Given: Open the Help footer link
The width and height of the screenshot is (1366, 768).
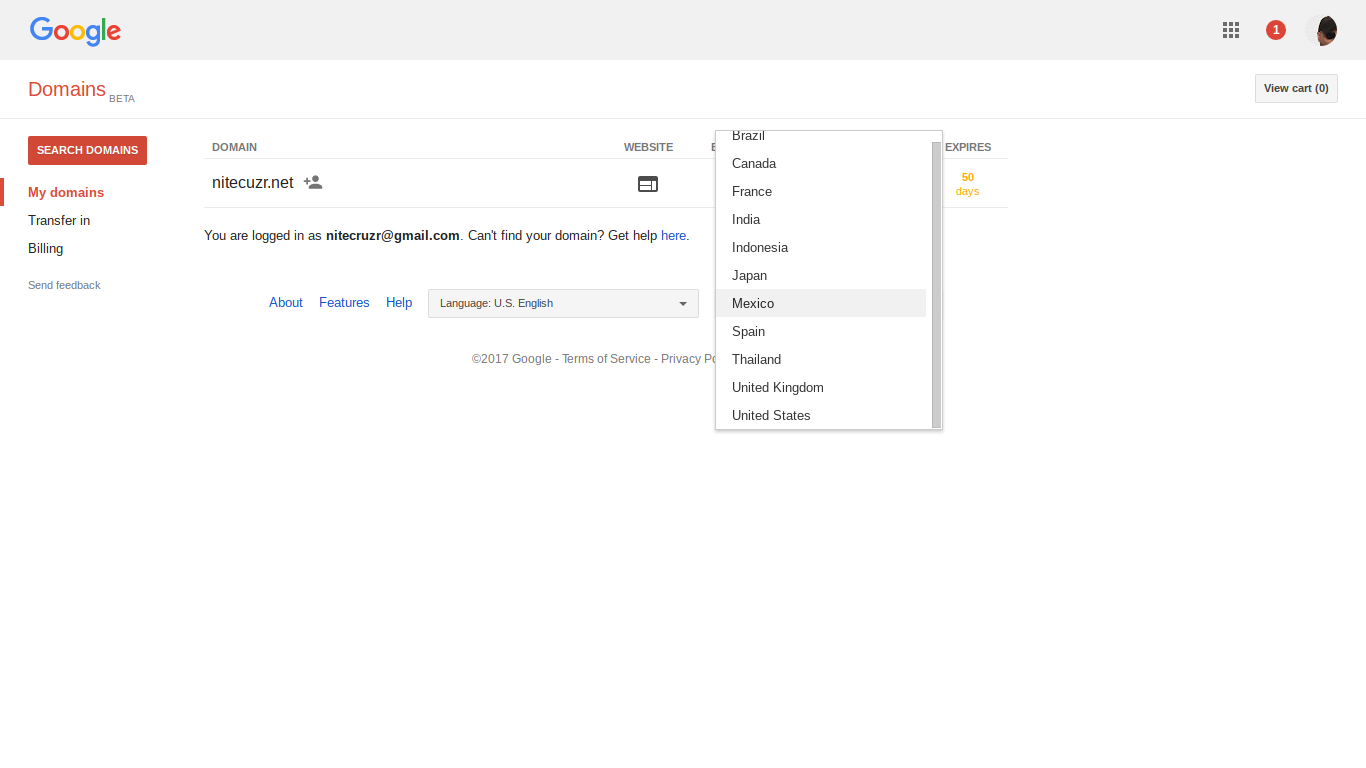Looking at the screenshot, I should 399,302.
